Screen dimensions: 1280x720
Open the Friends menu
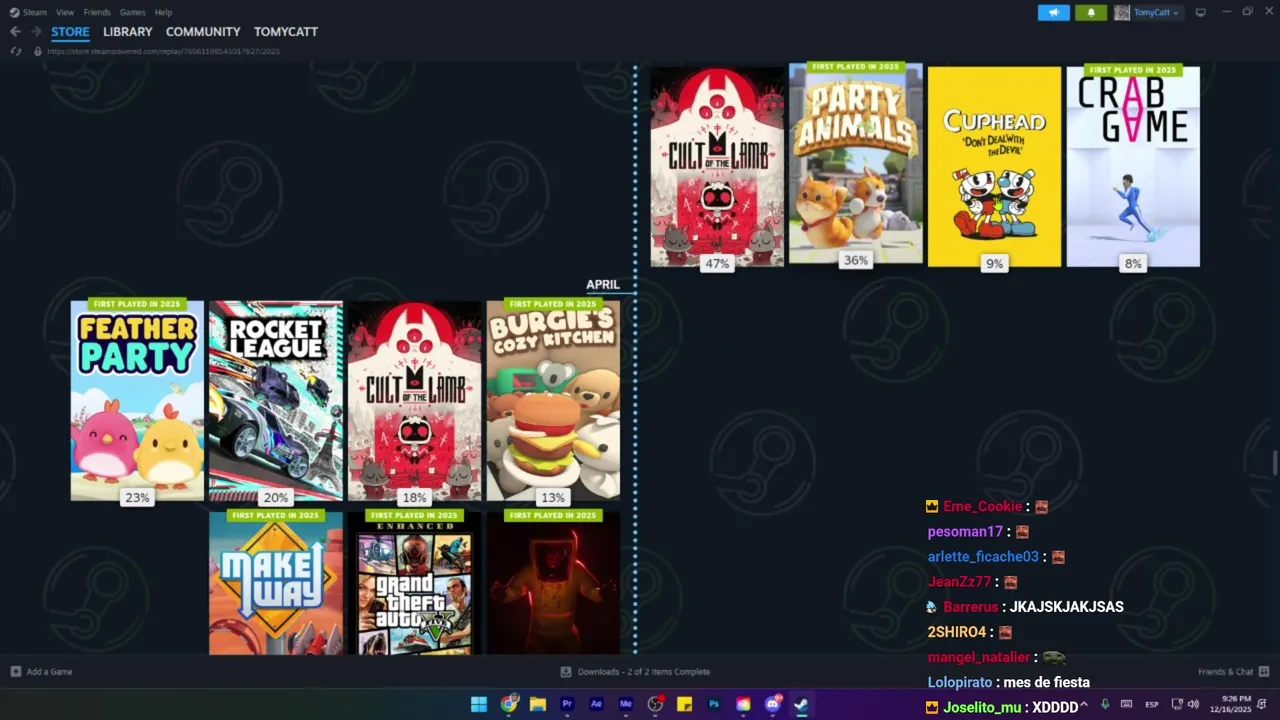(97, 12)
